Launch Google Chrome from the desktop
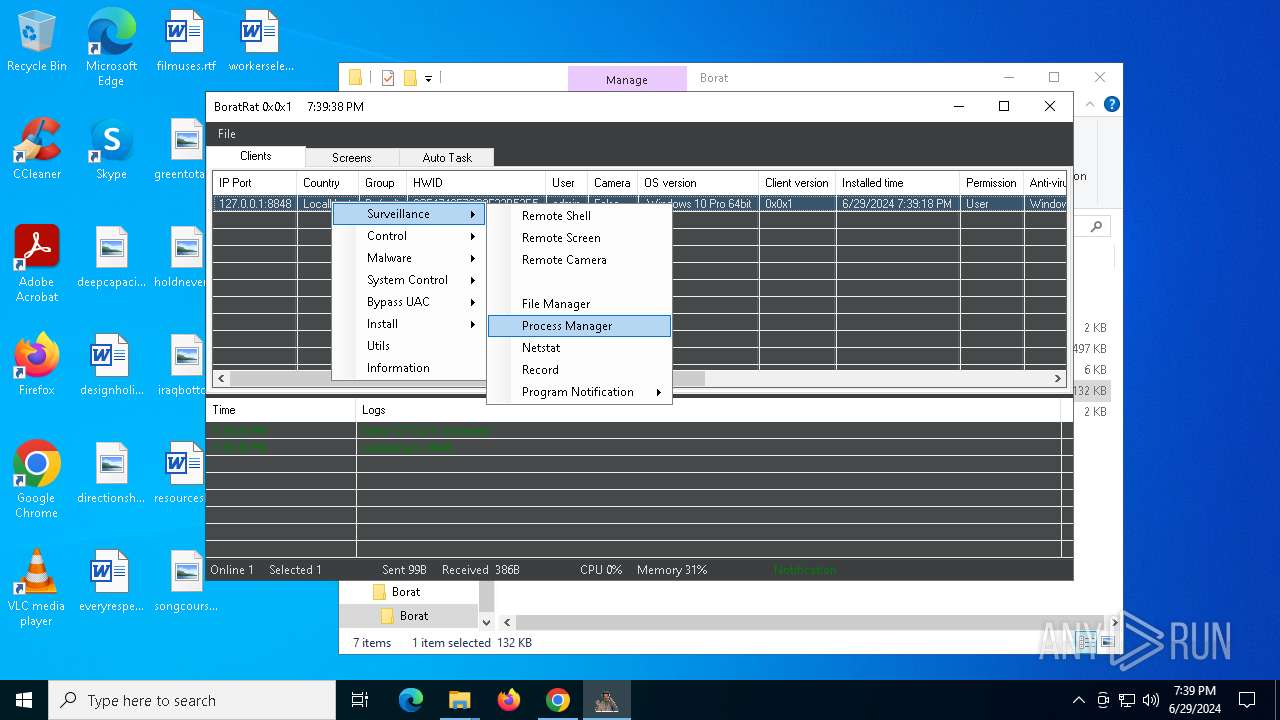This screenshot has width=1280, height=720. pyautogui.click(x=37, y=481)
